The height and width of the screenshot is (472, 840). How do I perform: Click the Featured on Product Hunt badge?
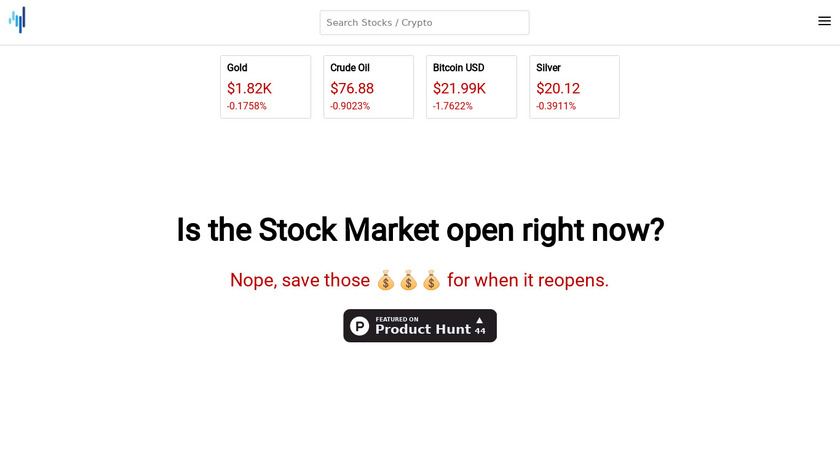tap(420, 326)
